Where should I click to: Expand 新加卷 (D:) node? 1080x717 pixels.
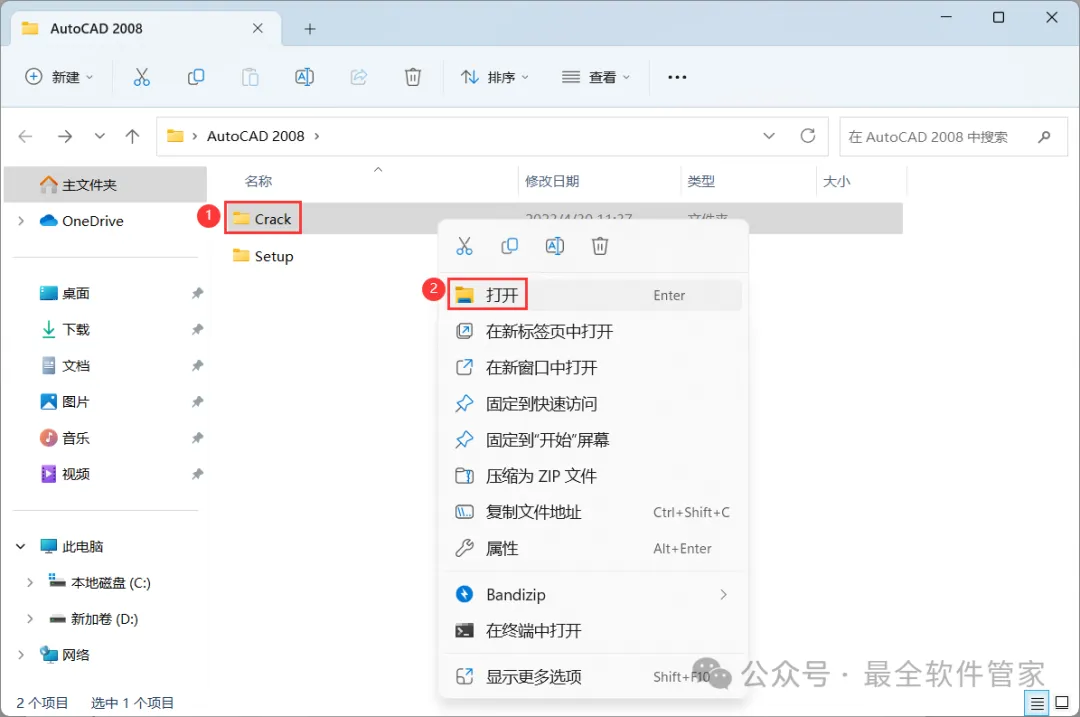[30, 619]
